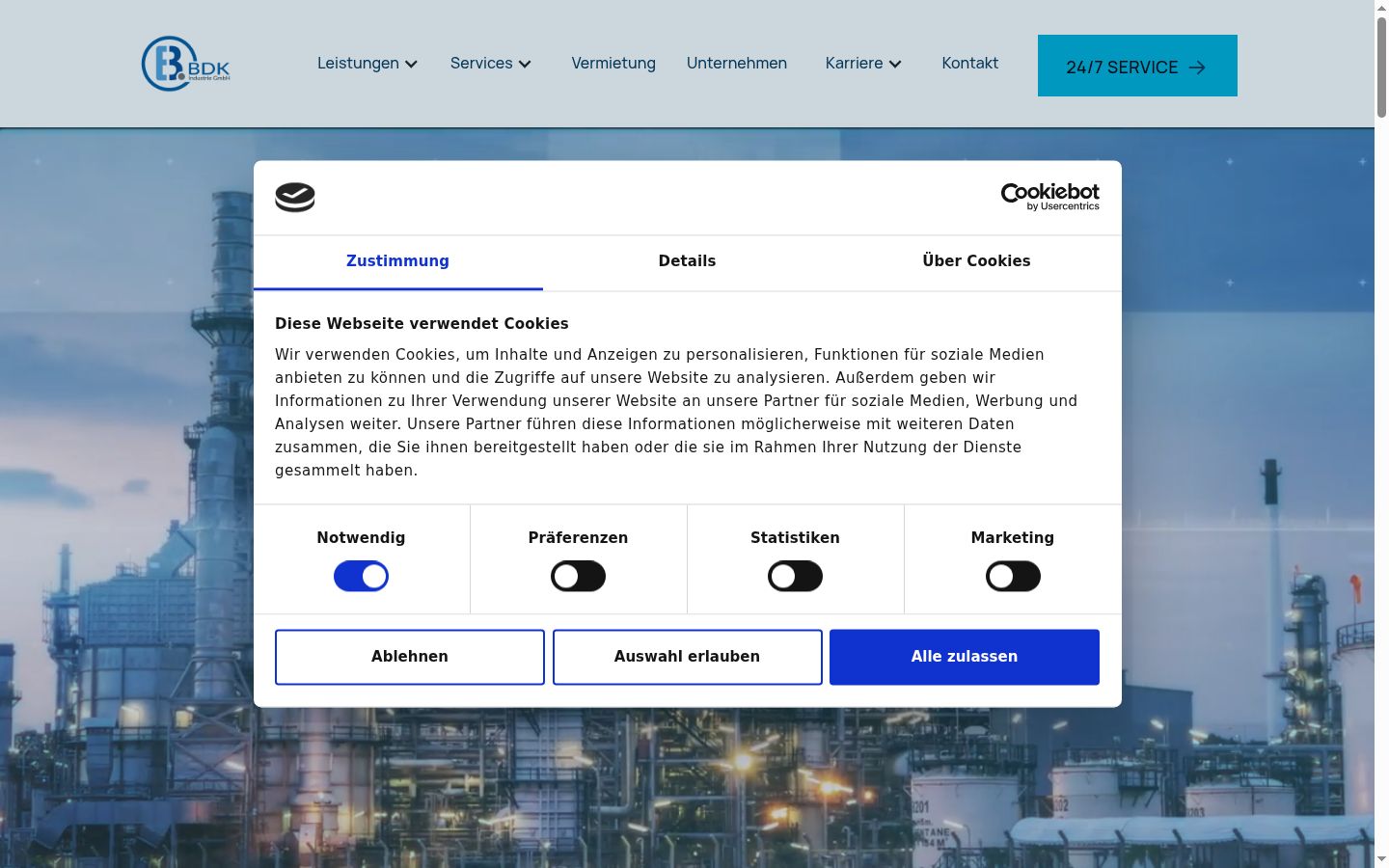
Task: Expand the Services dropdown chevron
Action: (x=525, y=64)
